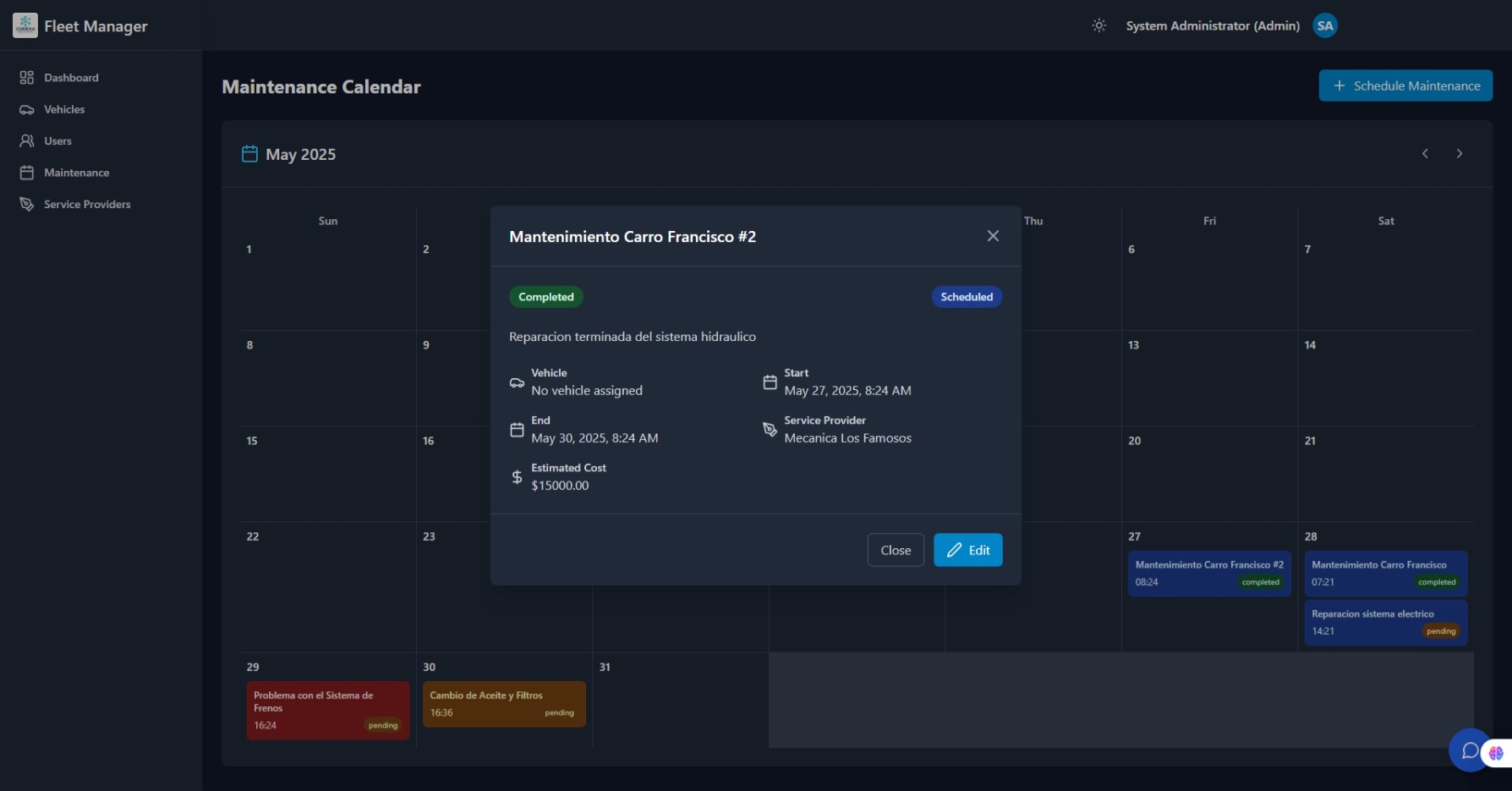This screenshot has width=1512, height=791.
Task: Open the SA profile avatar menu
Action: 1324,25
